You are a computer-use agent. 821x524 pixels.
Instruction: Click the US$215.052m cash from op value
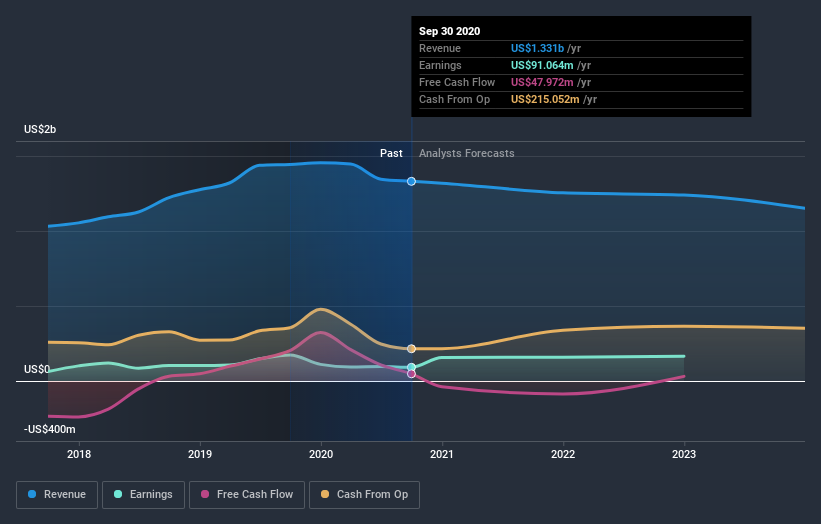(545, 99)
